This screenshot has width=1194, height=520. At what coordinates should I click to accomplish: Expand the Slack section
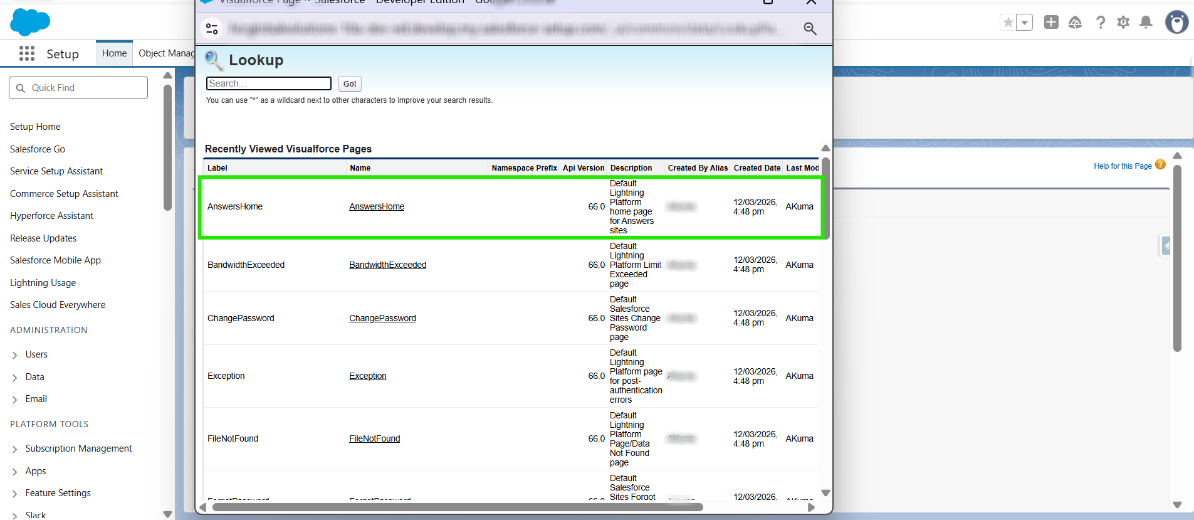tap(15, 515)
